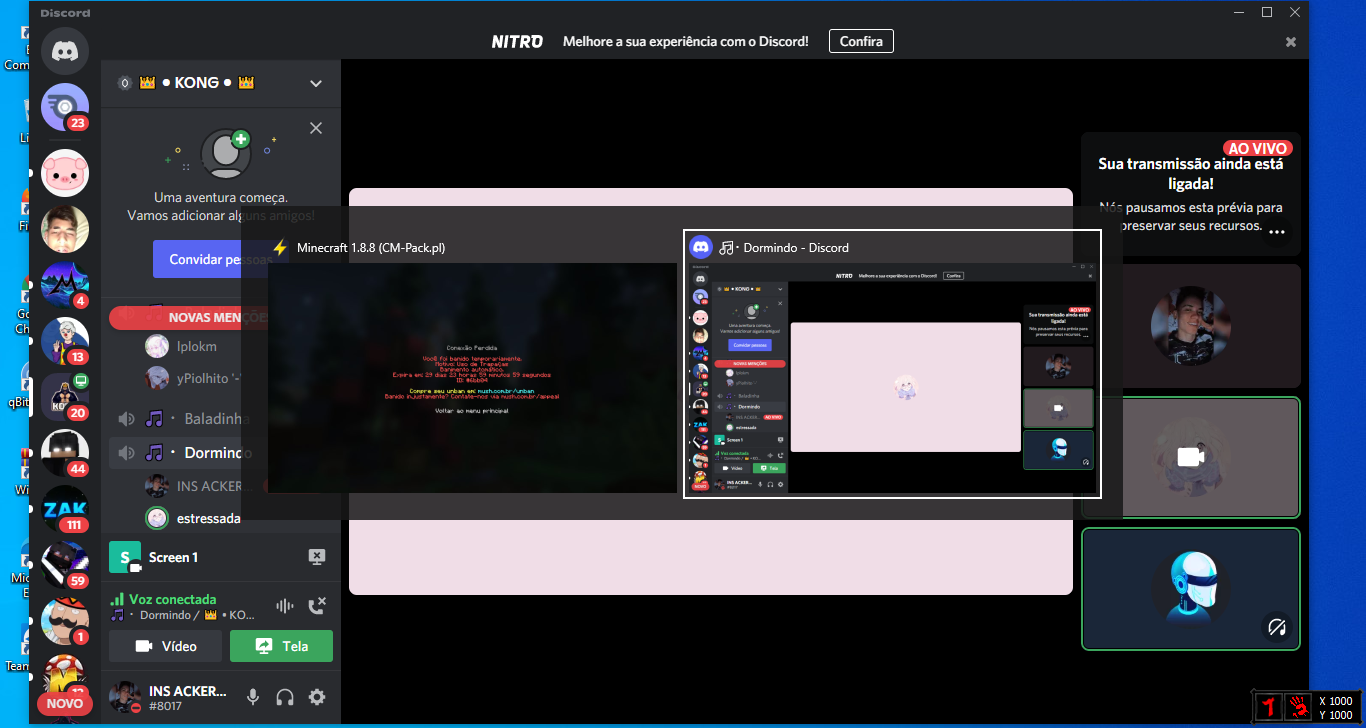Click the Convidar pessoas button
This screenshot has width=1366, height=728.
coord(212,259)
